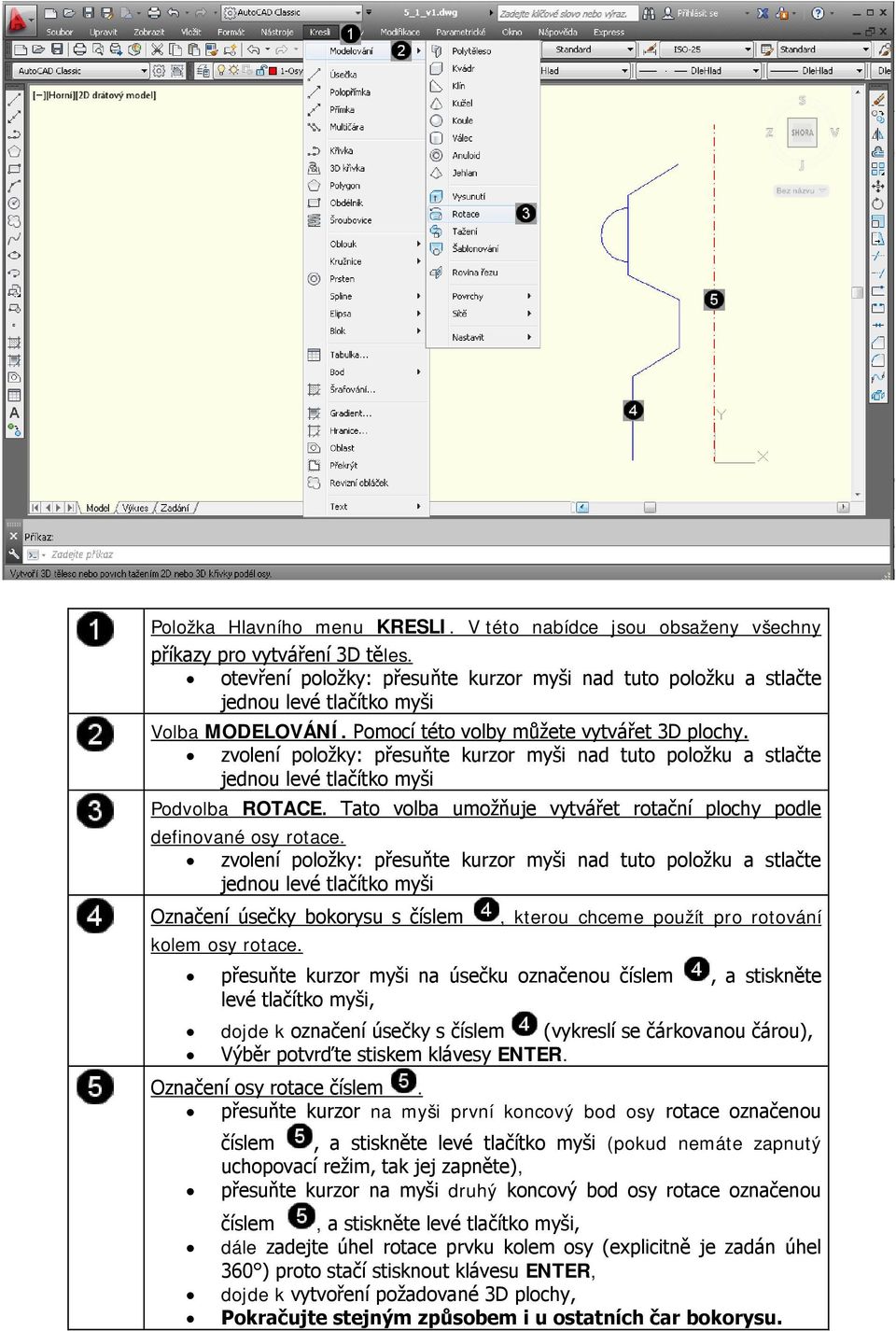Select the Ellipse tool in left draw toolbar
Image resolution: width=896 pixels, height=1331 pixels.
14,256
